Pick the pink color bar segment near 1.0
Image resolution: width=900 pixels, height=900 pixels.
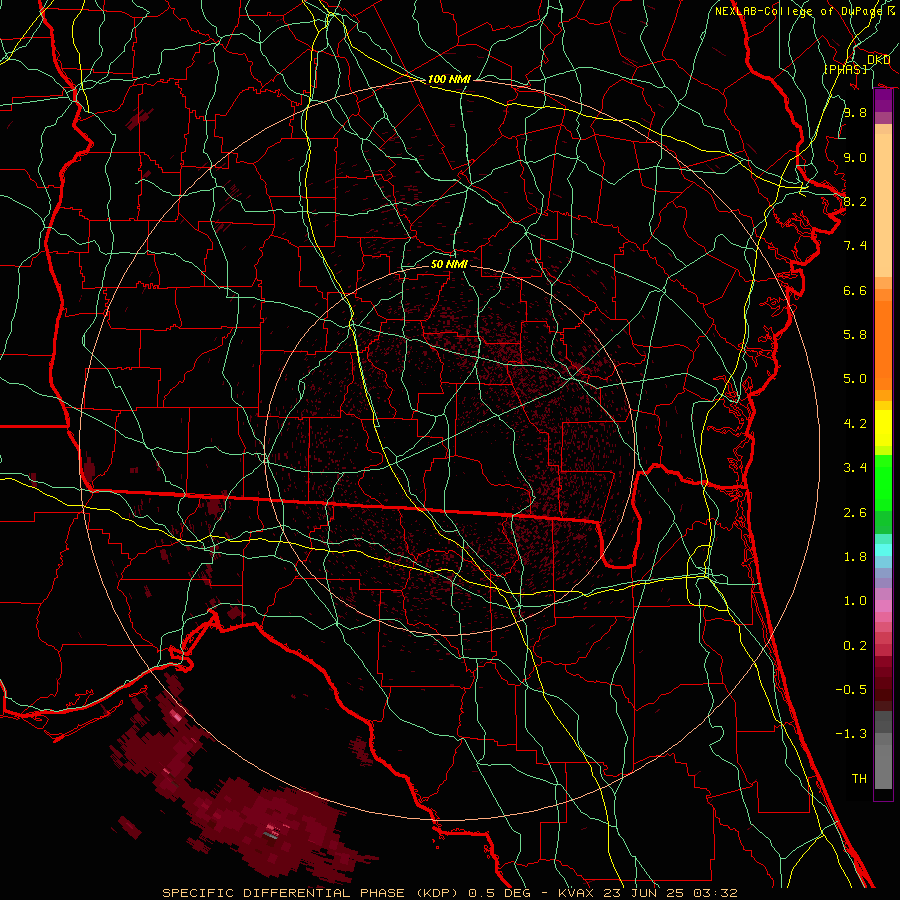coord(883,606)
